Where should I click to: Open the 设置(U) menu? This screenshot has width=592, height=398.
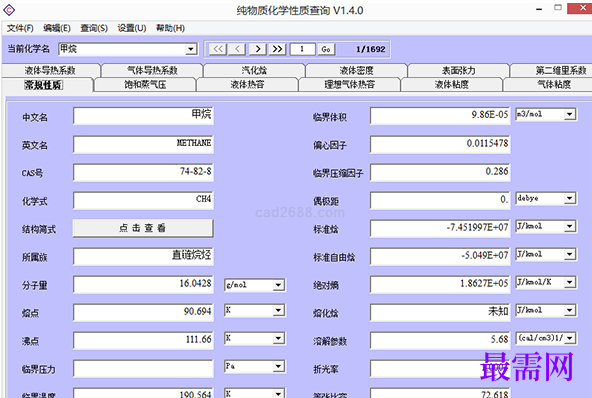coord(132,28)
